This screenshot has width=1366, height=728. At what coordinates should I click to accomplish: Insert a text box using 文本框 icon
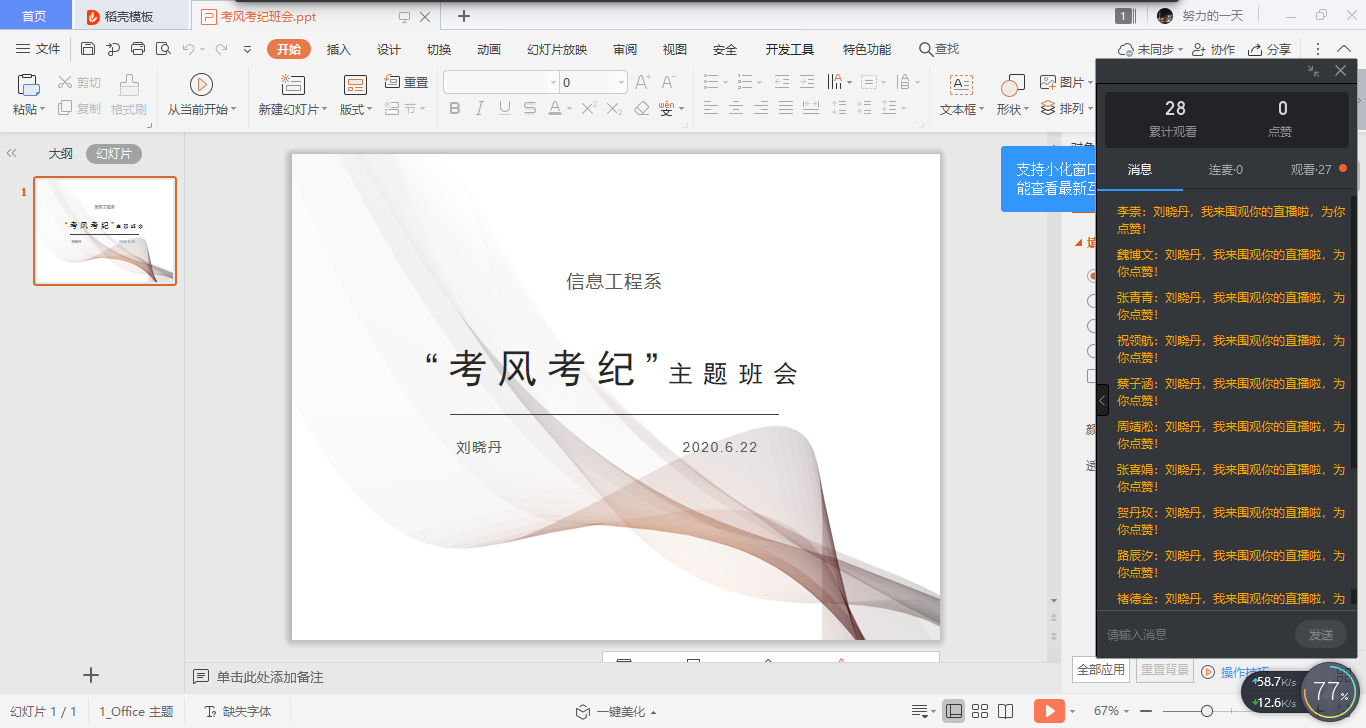(x=961, y=85)
